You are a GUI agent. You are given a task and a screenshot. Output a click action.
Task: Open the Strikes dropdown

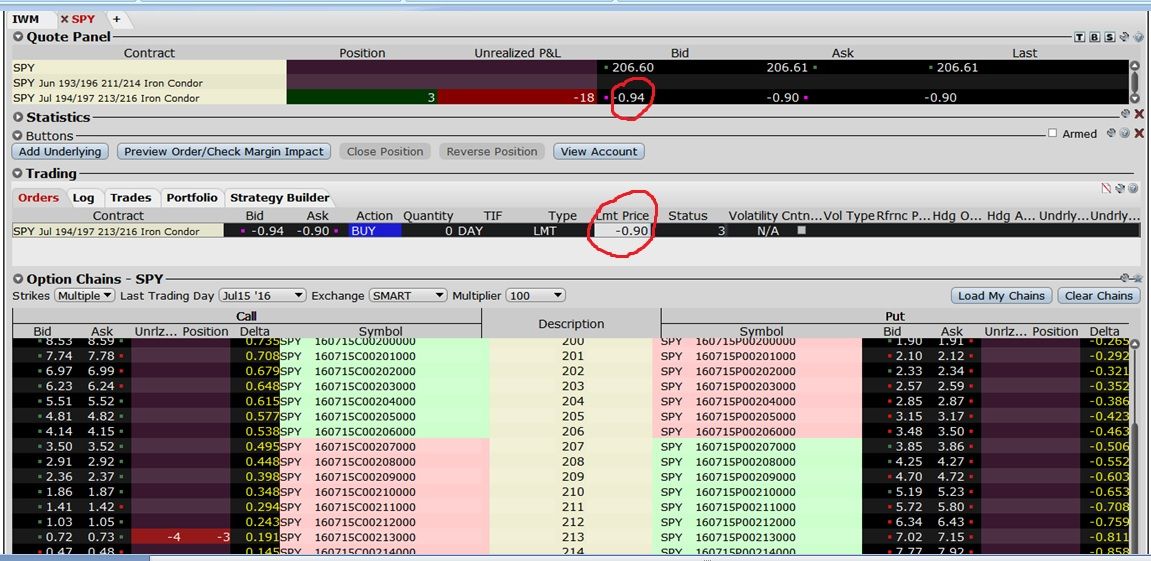pyautogui.click(x=84, y=295)
